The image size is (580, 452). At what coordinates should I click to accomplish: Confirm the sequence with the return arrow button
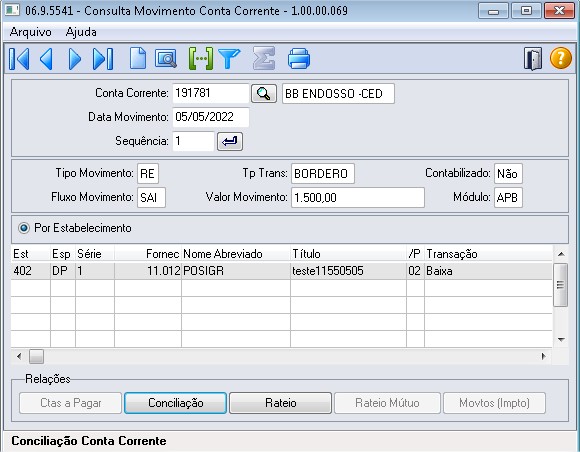coord(230,141)
